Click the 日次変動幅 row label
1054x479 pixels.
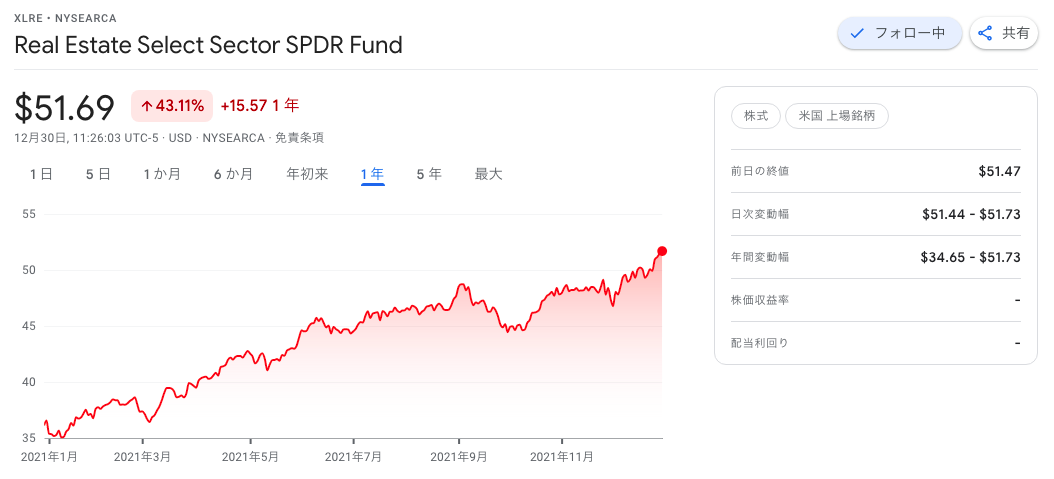point(760,214)
